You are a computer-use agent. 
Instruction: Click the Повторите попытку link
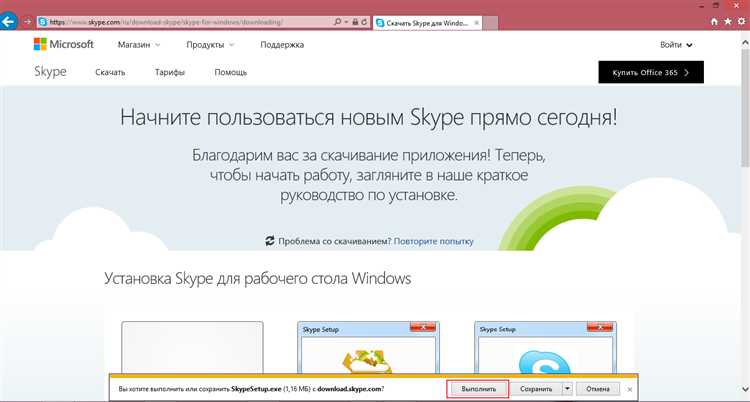pyautogui.click(x=433, y=242)
